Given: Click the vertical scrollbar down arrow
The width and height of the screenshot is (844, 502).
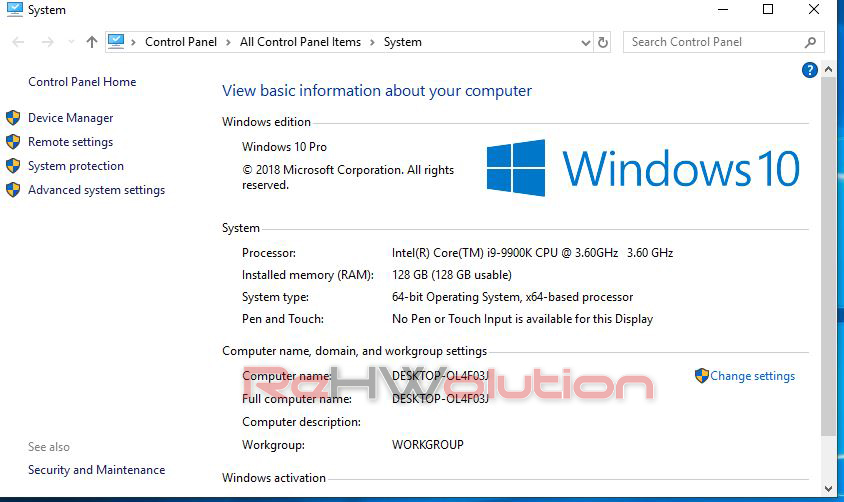Looking at the screenshot, I should coord(828,488).
